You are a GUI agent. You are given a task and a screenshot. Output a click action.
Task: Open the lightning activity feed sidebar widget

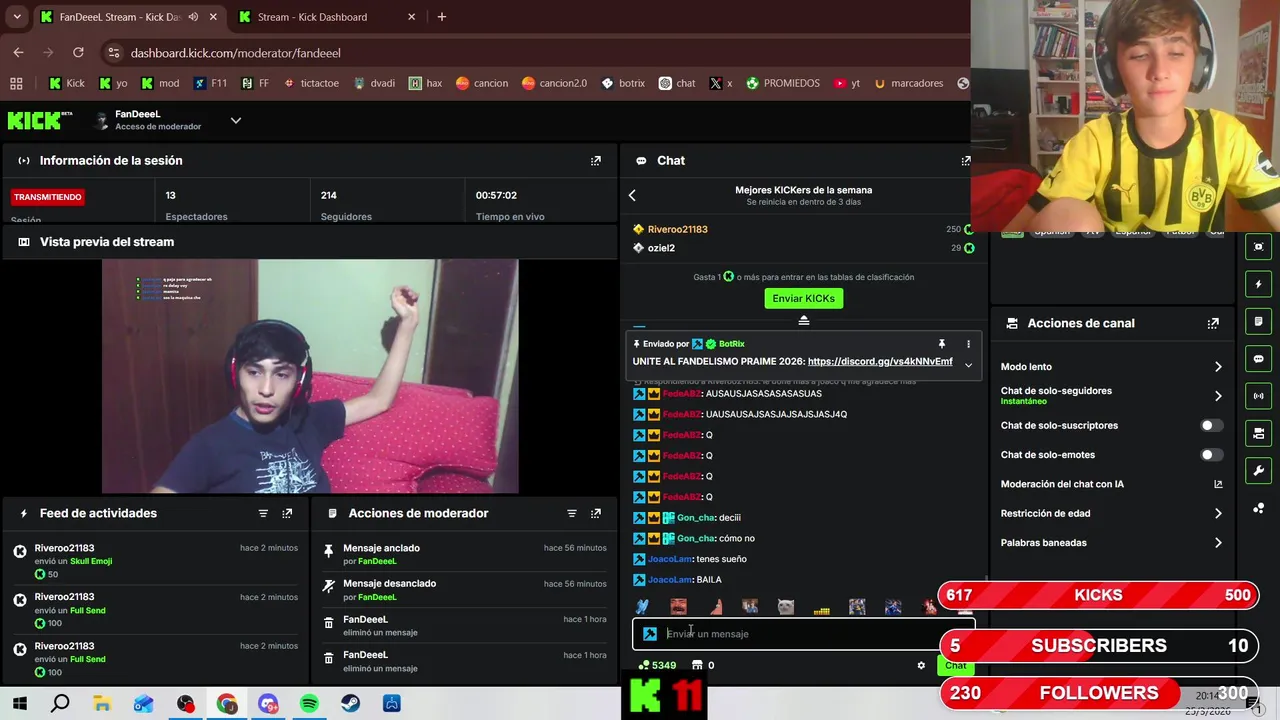[x=1258, y=284]
